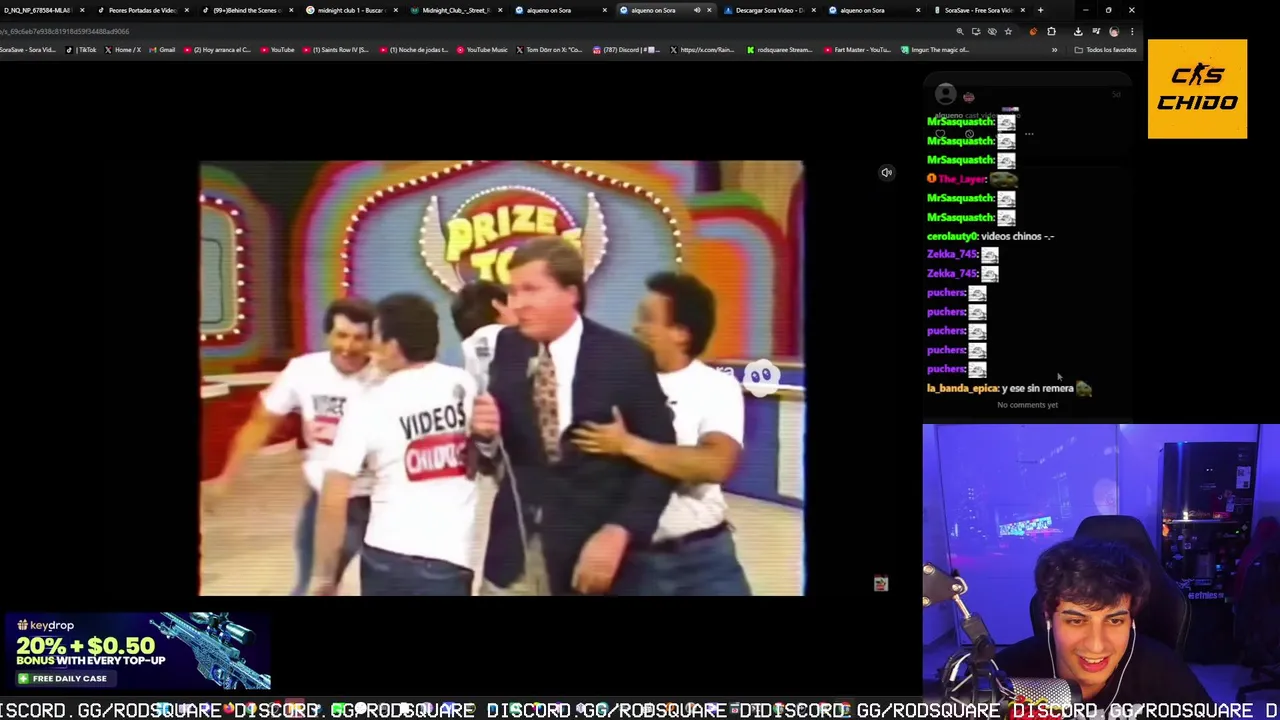Click la_banda_epica chat username
The image size is (1280, 720).
pos(962,388)
